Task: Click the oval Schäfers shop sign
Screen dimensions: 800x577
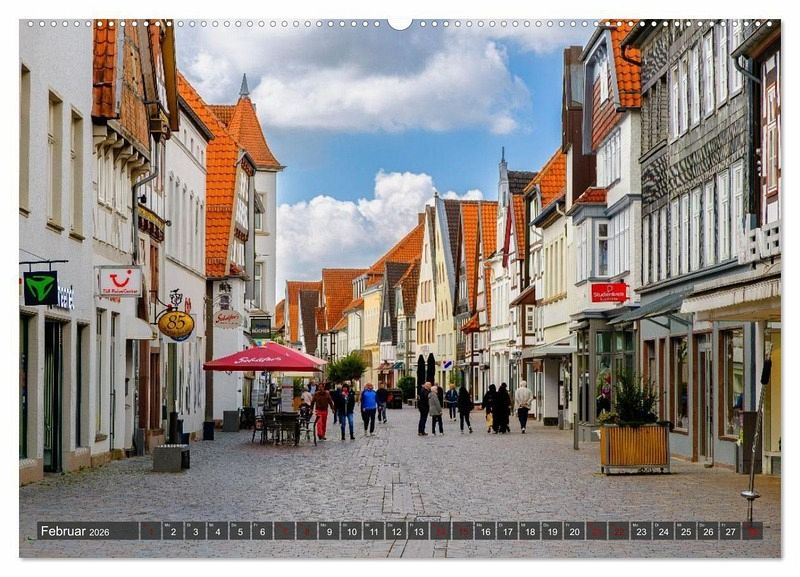Action: pyautogui.click(x=228, y=319)
